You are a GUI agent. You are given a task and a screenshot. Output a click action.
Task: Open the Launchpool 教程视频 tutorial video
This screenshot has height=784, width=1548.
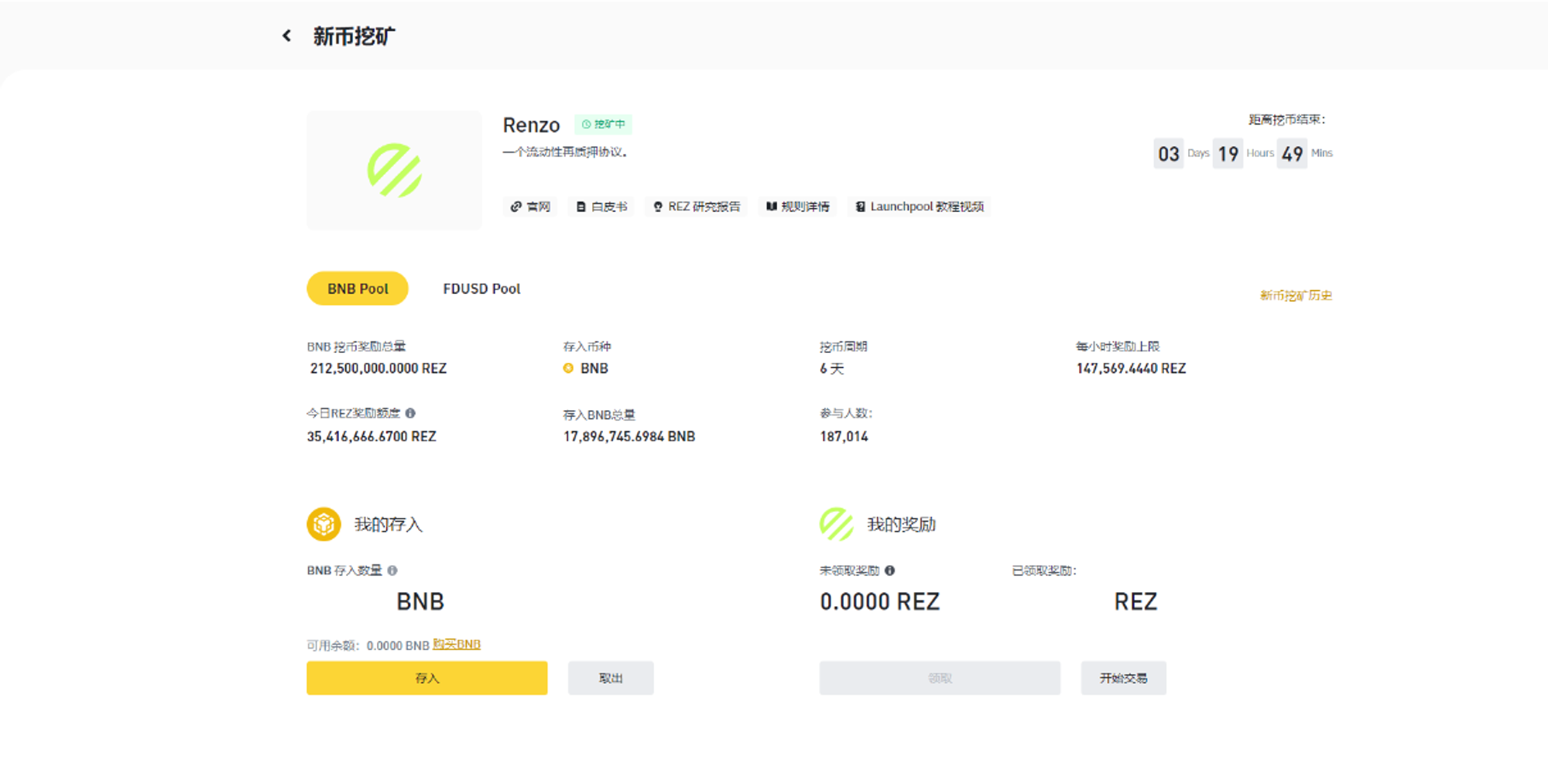pyautogui.click(x=919, y=207)
